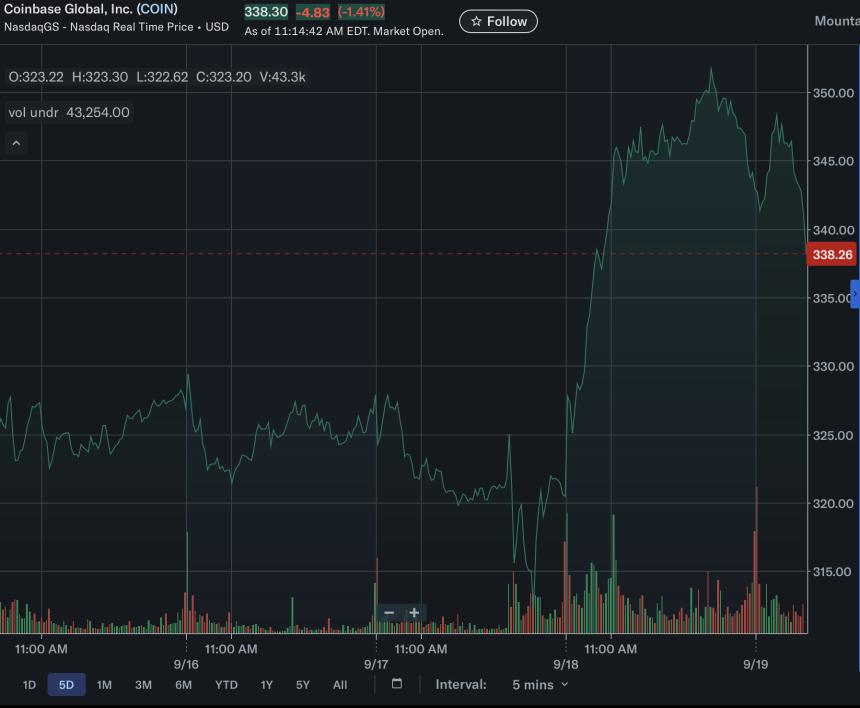
Task: View the YTD chart
Action: pyautogui.click(x=226, y=684)
